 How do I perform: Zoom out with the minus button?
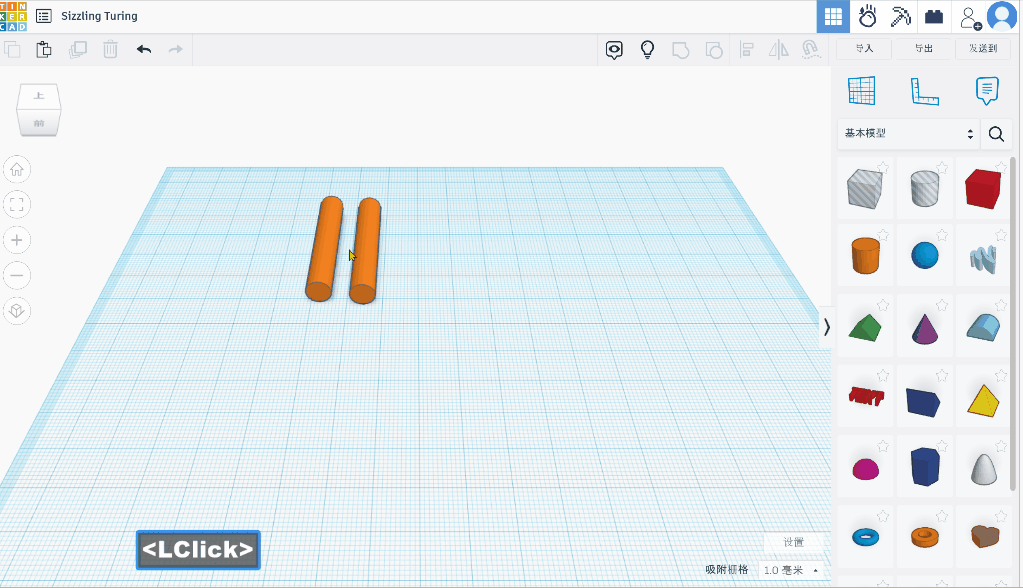coord(17,275)
